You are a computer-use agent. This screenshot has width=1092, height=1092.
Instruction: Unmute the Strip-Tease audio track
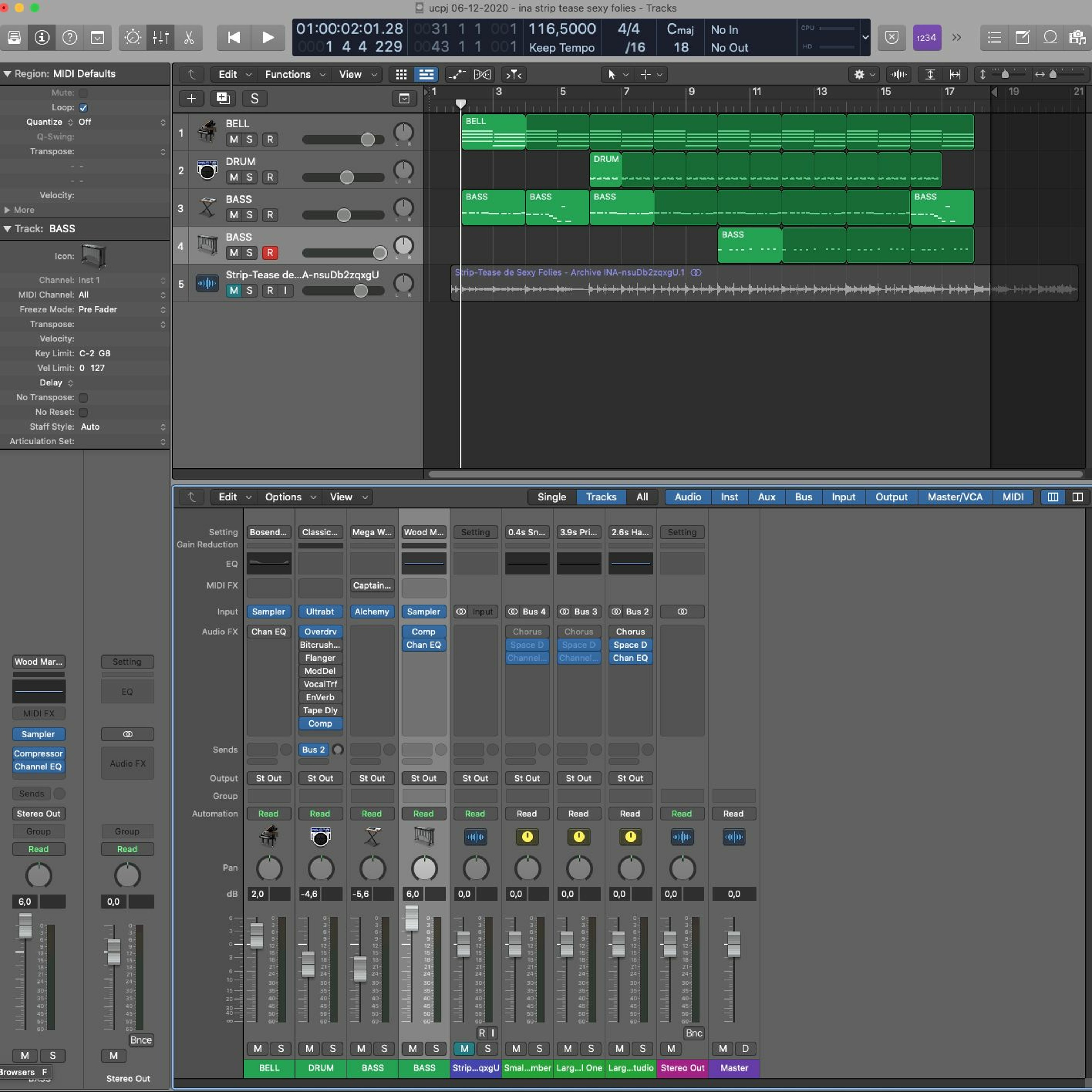[x=233, y=290]
